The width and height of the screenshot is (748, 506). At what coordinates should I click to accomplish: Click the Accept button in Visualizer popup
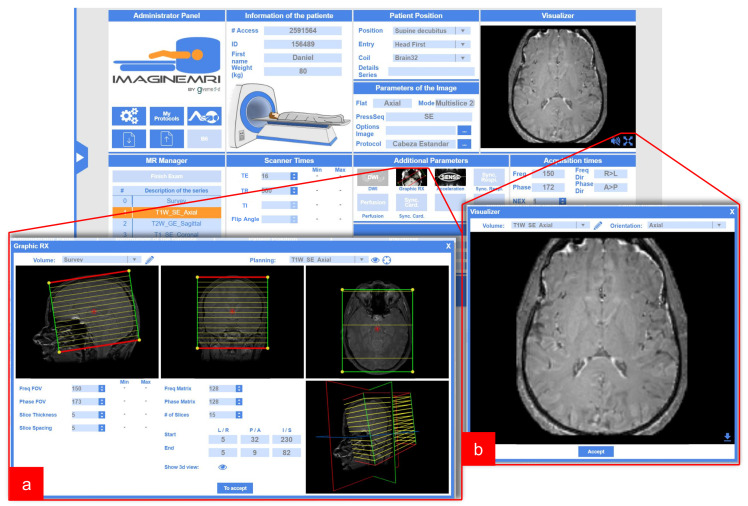pyautogui.click(x=596, y=451)
